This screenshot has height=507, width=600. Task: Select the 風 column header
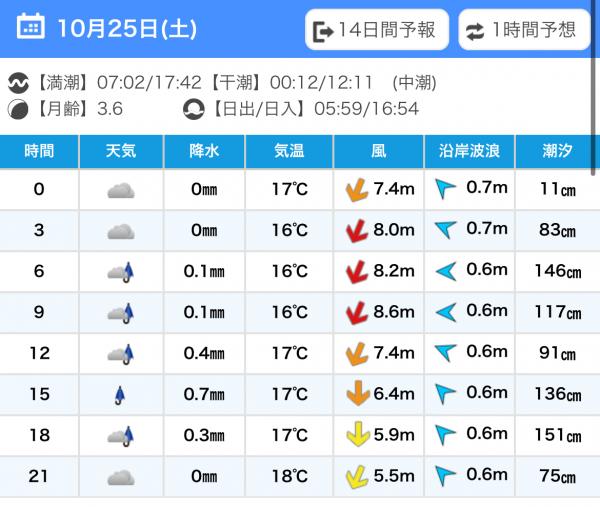coord(378,152)
